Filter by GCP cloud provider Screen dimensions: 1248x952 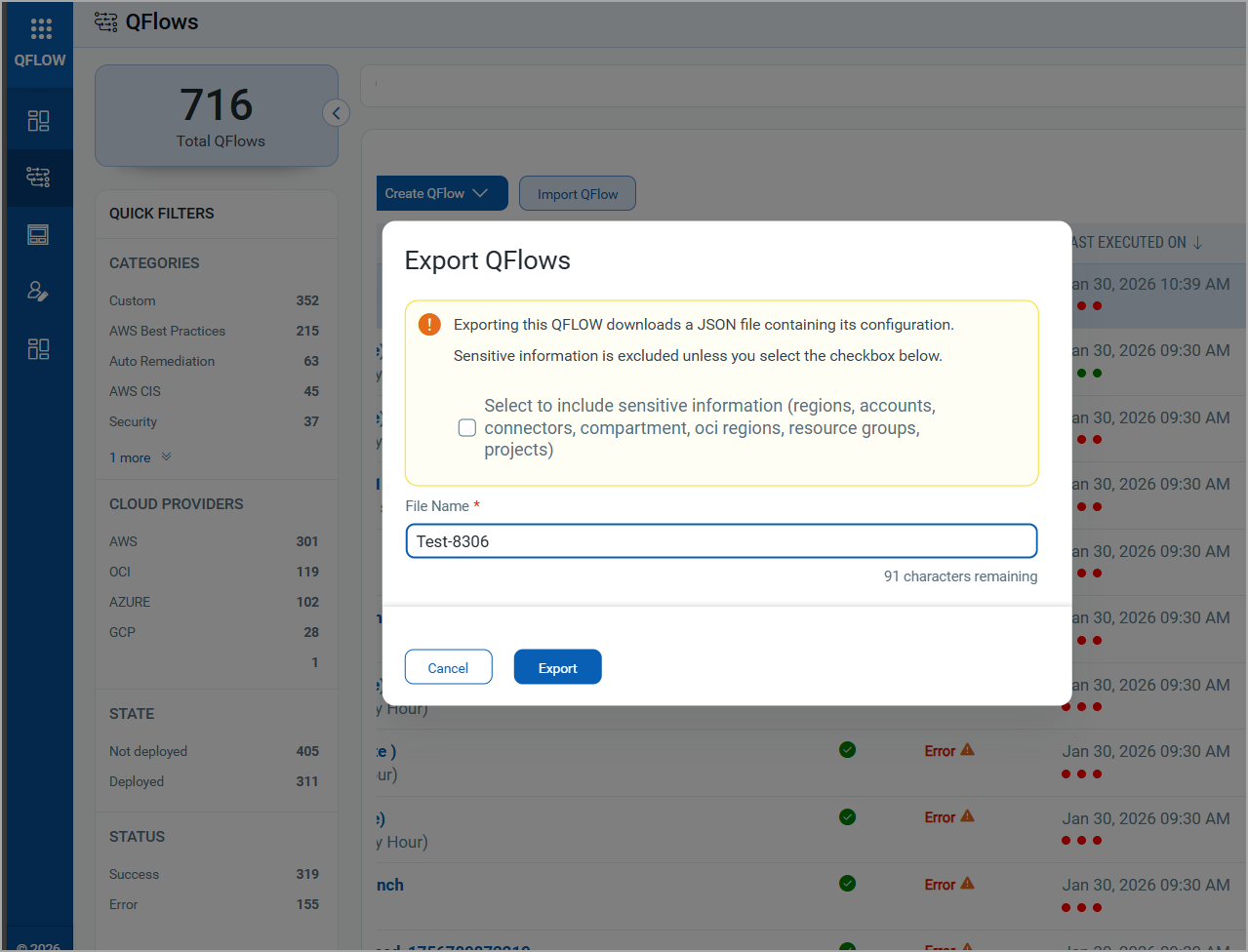pos(122,632)
